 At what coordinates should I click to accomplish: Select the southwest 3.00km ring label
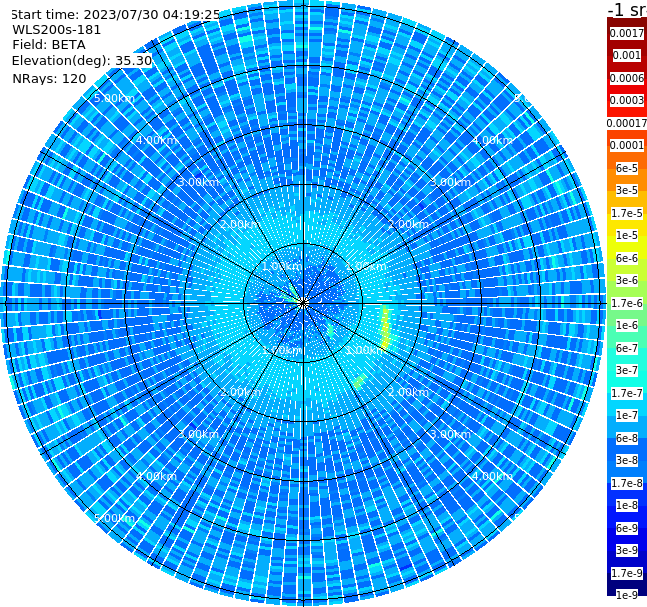198,434
